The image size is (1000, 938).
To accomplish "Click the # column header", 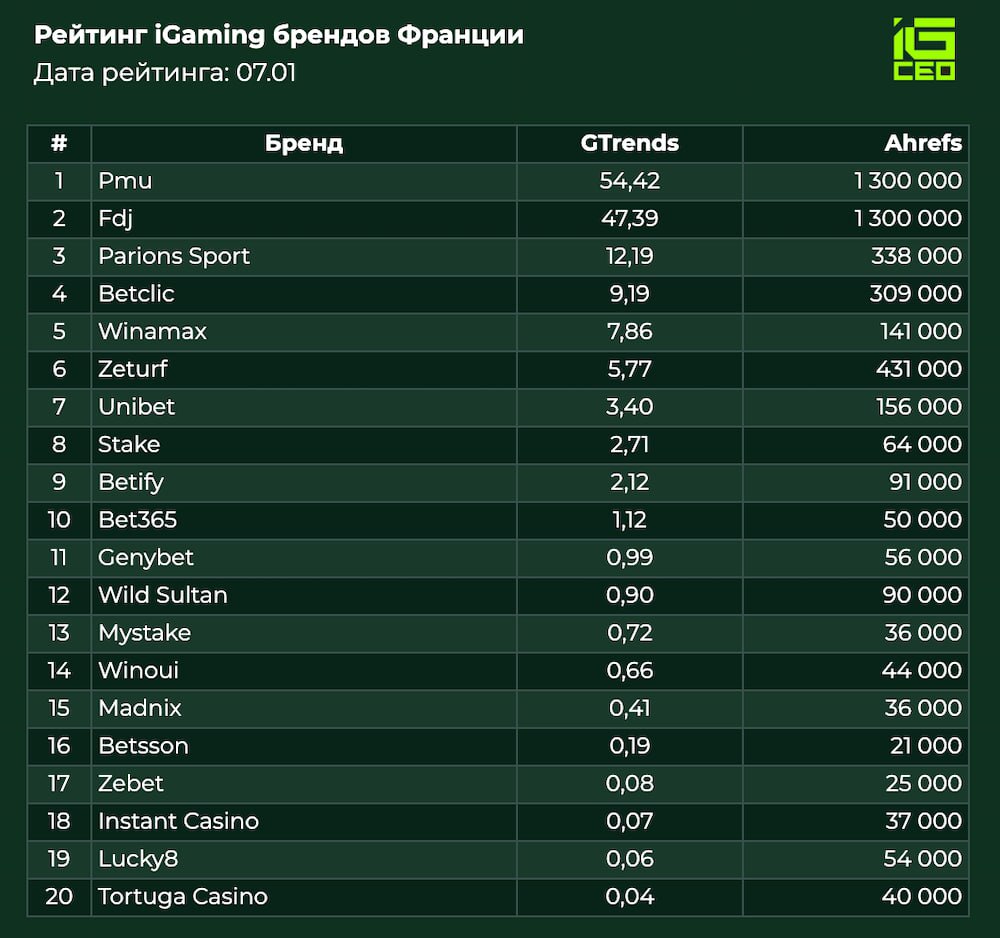I will tap(59, 143).
